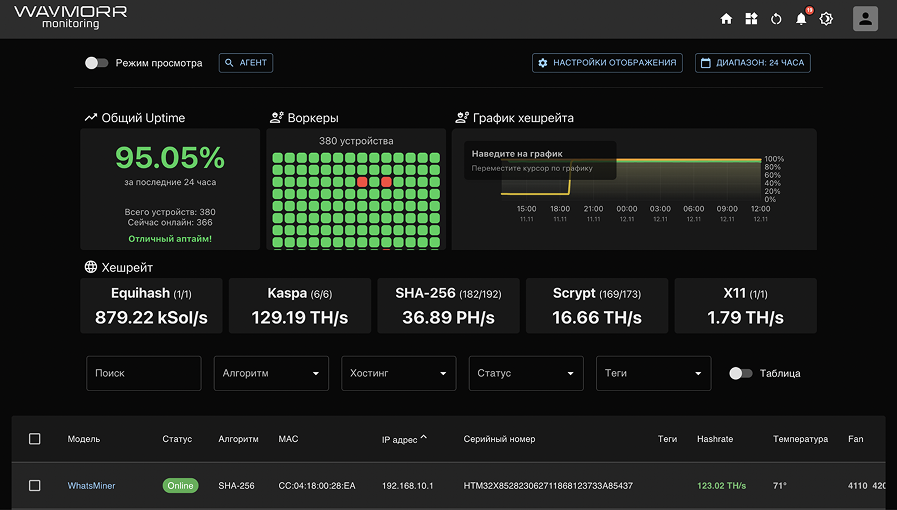Enable the Режим просмотра switch
Image resolution: width=897 pixels, height=510 pixels.
(x=96, y=63)
